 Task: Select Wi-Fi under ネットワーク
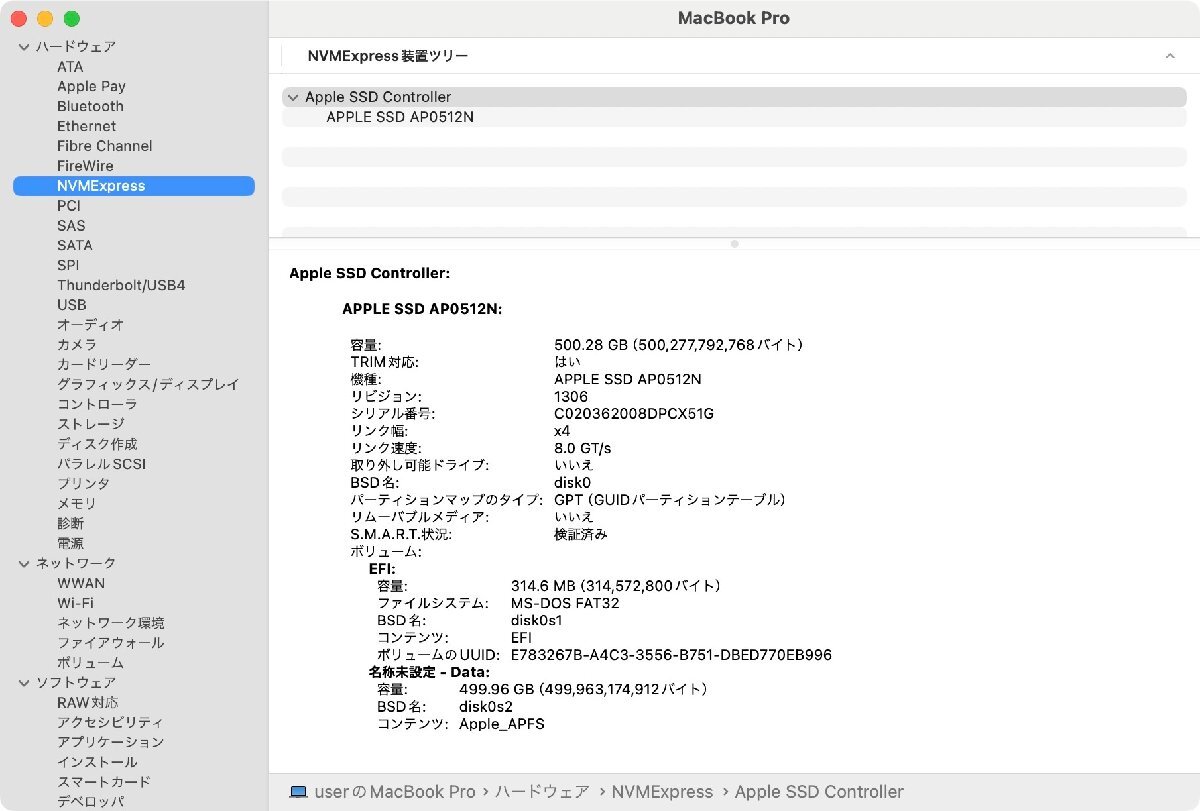point(75,603)
